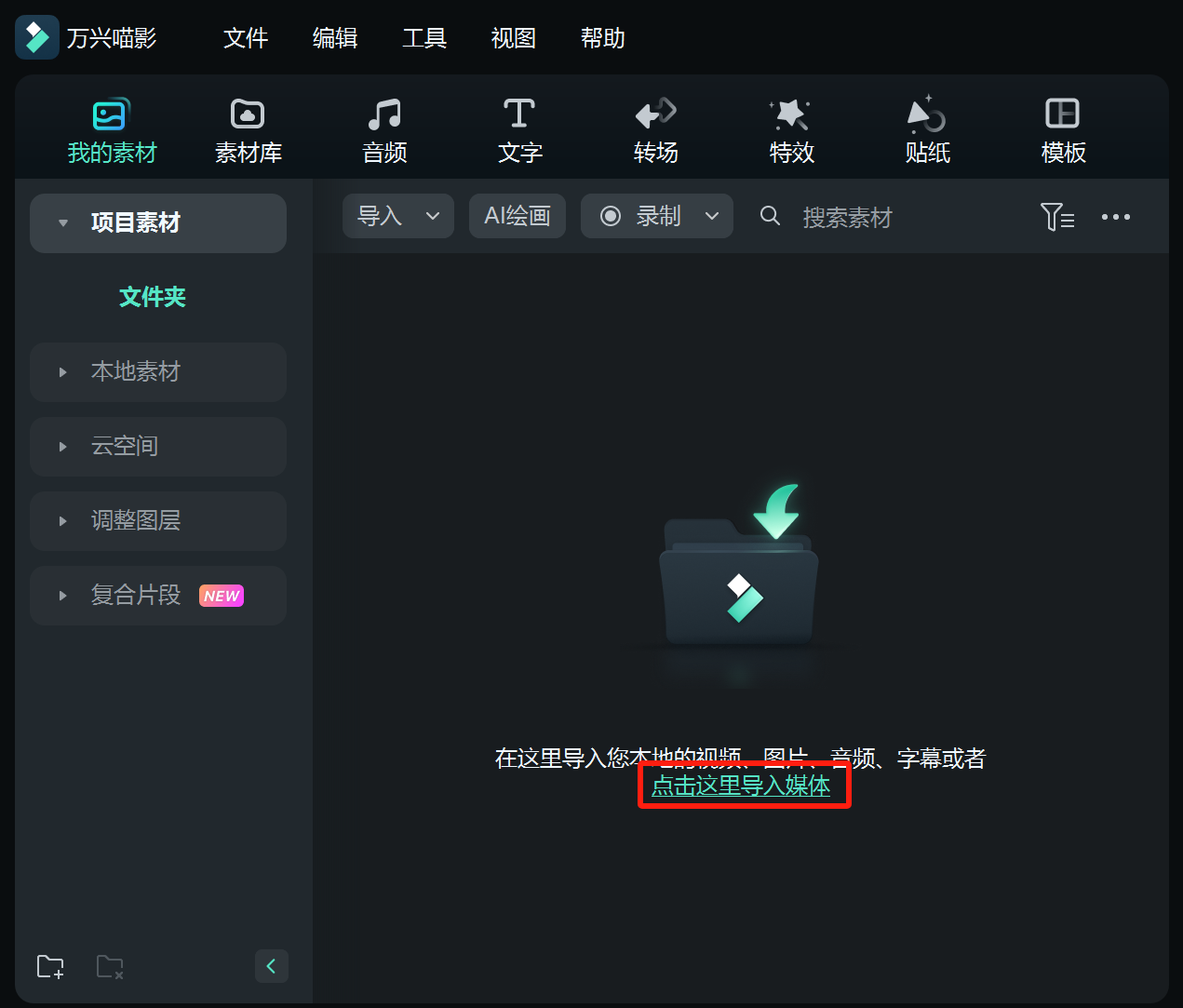
Task: Expand the 本地素材 section
Action: point(158,371)
